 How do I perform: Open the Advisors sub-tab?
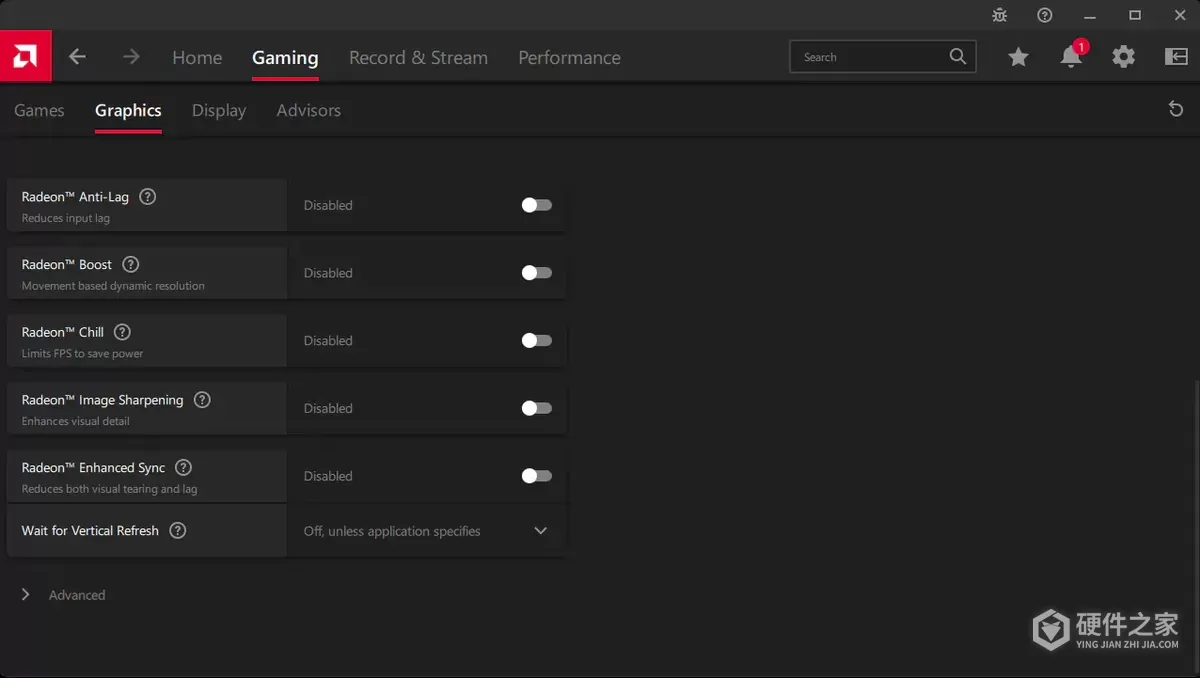309,110
